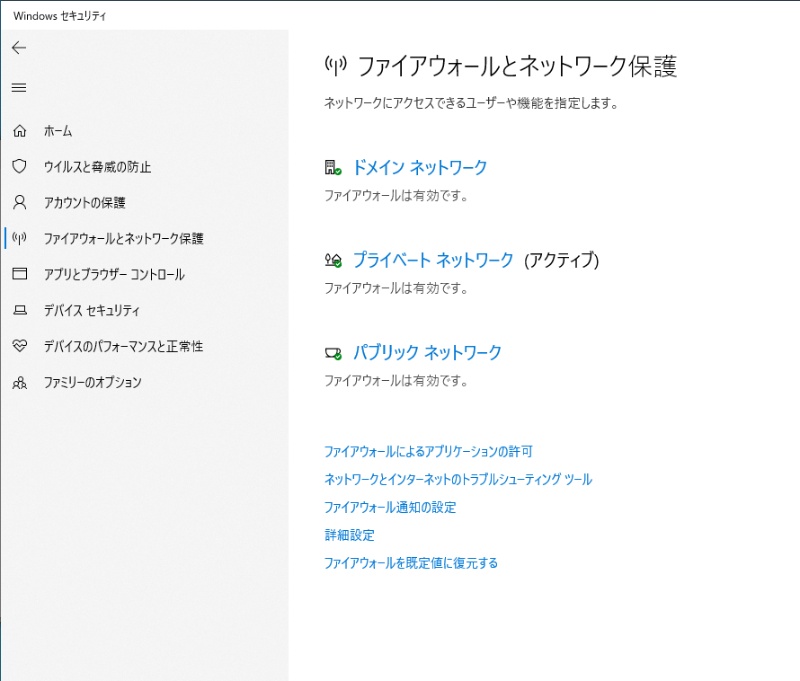Open ウイルスと脅威の防止 from sidebar
800x681 pixels.
(97, 167)
